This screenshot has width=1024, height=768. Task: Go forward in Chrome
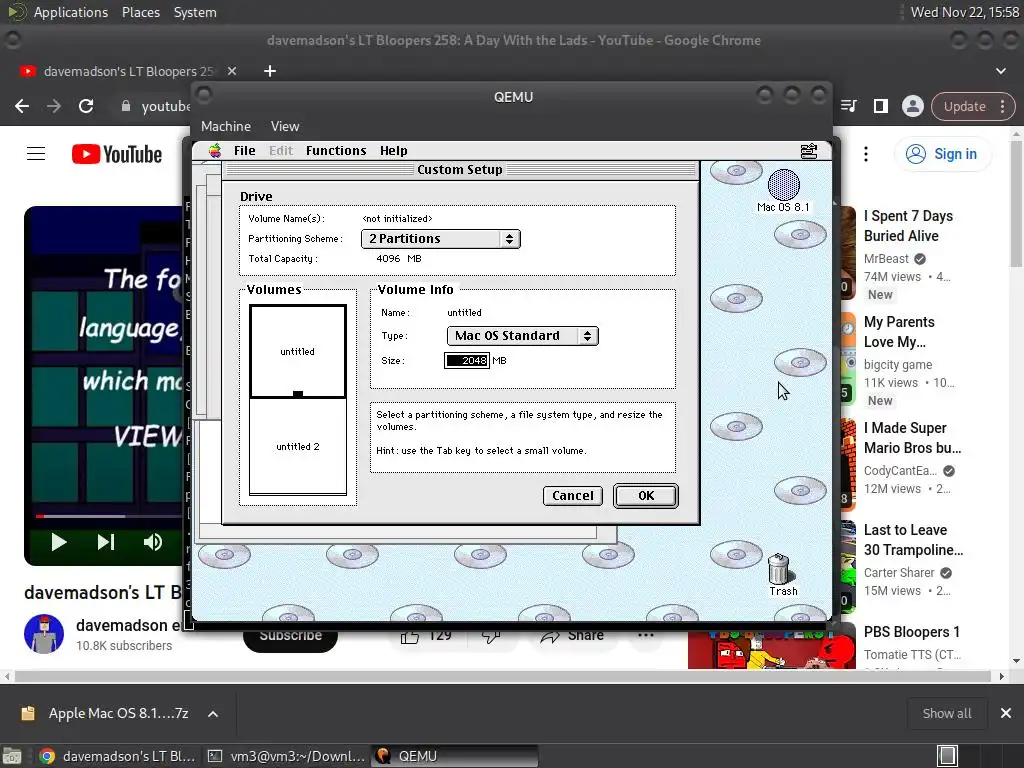[54, 106]
